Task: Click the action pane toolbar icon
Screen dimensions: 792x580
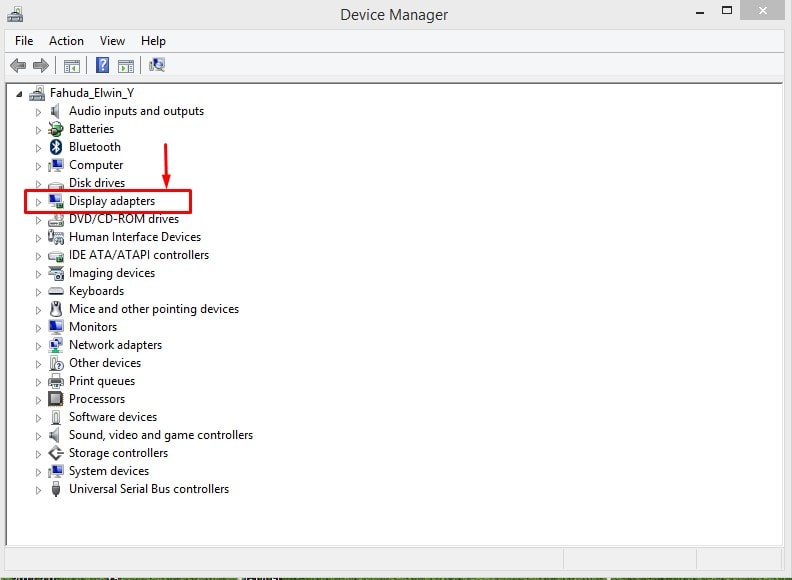Action: (126, 66)
